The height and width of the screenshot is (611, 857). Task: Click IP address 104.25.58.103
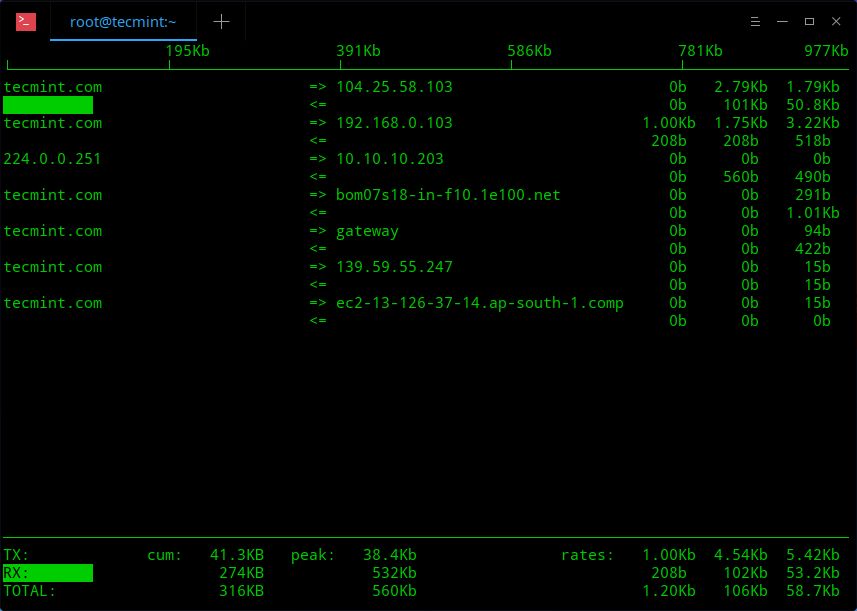tap(394, 87)
